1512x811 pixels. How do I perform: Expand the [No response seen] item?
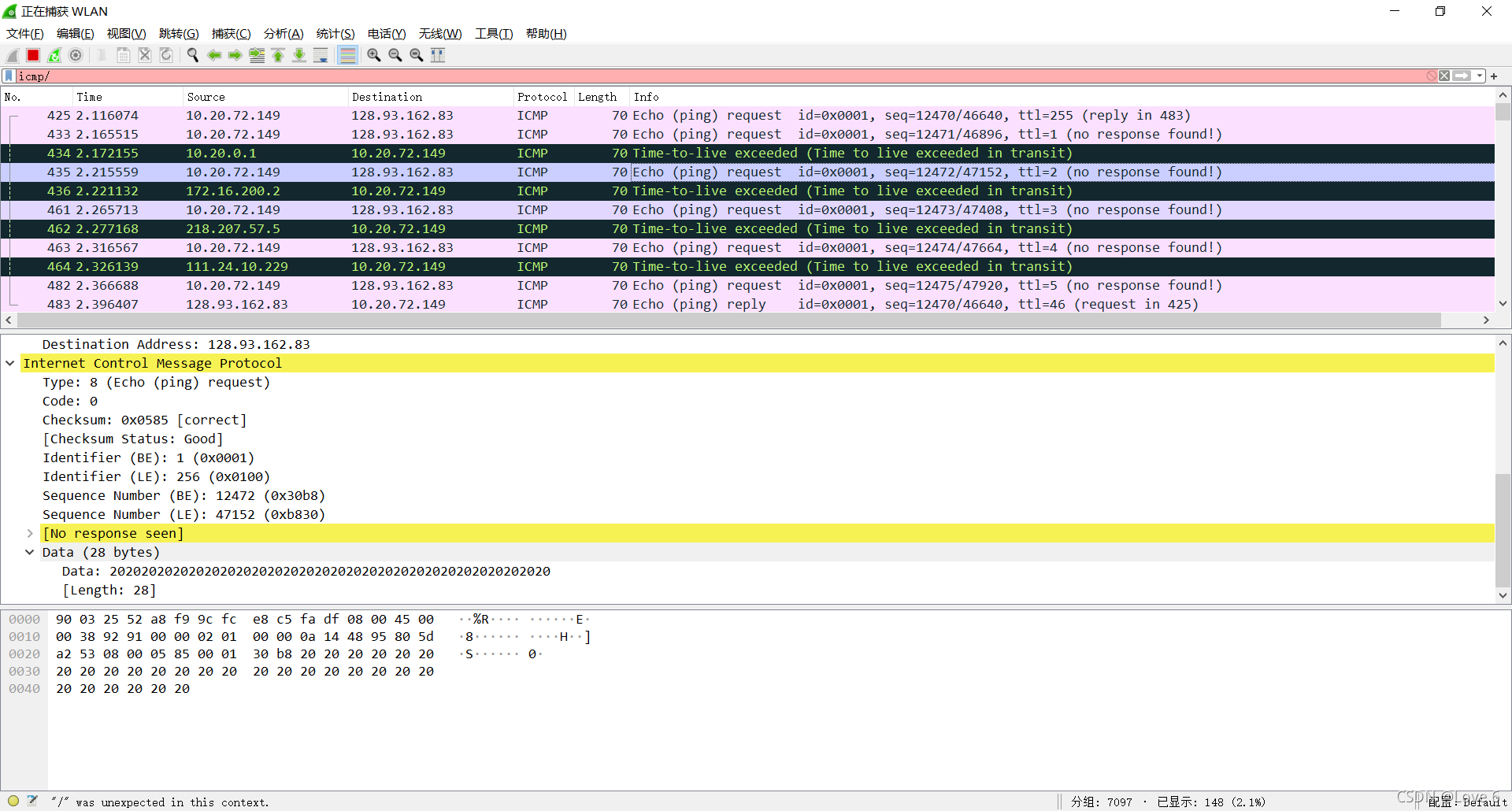(x=30, y=533)
